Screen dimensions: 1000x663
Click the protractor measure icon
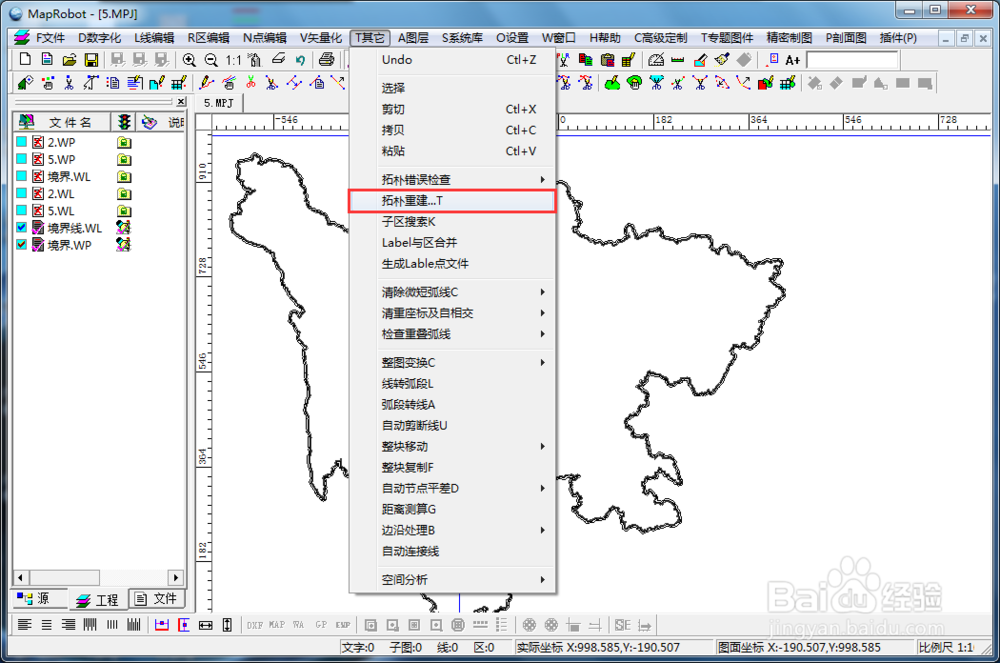coord(656,60)
